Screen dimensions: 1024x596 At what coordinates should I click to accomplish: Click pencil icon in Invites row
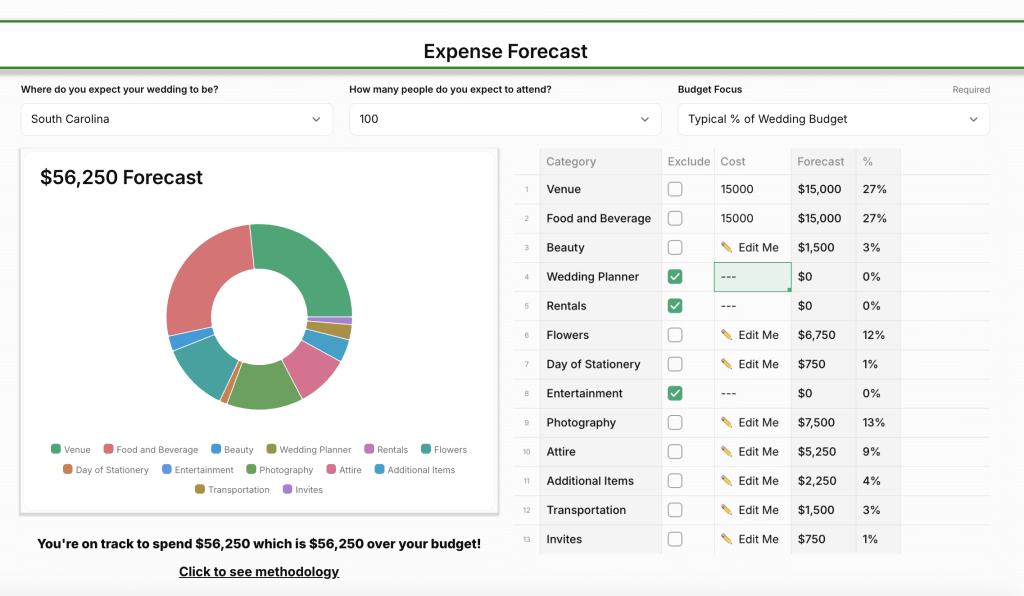point(727,539)
